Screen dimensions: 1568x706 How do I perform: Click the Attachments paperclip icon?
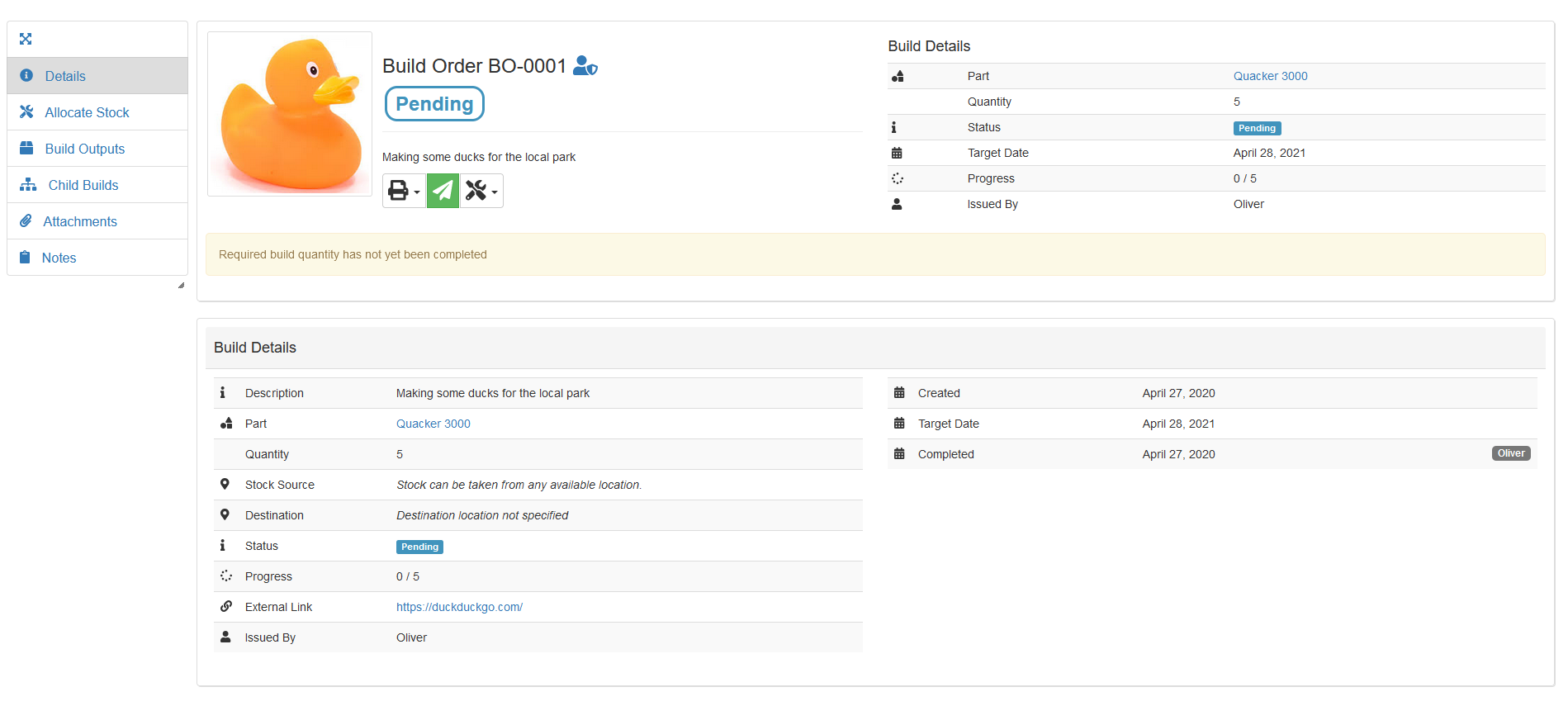(26, 221)
